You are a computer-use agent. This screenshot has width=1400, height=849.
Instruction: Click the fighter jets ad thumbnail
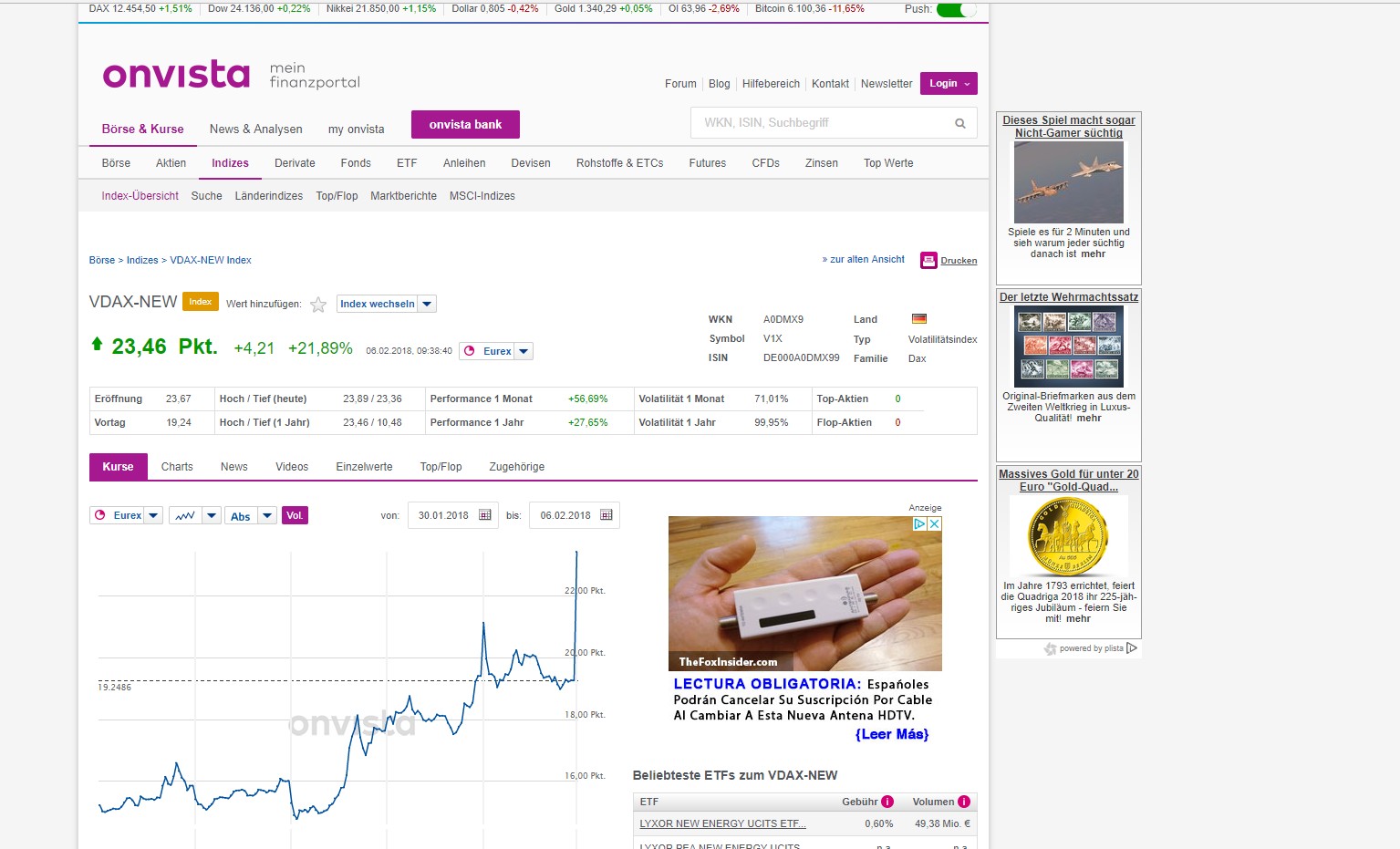pos(1069,182)
